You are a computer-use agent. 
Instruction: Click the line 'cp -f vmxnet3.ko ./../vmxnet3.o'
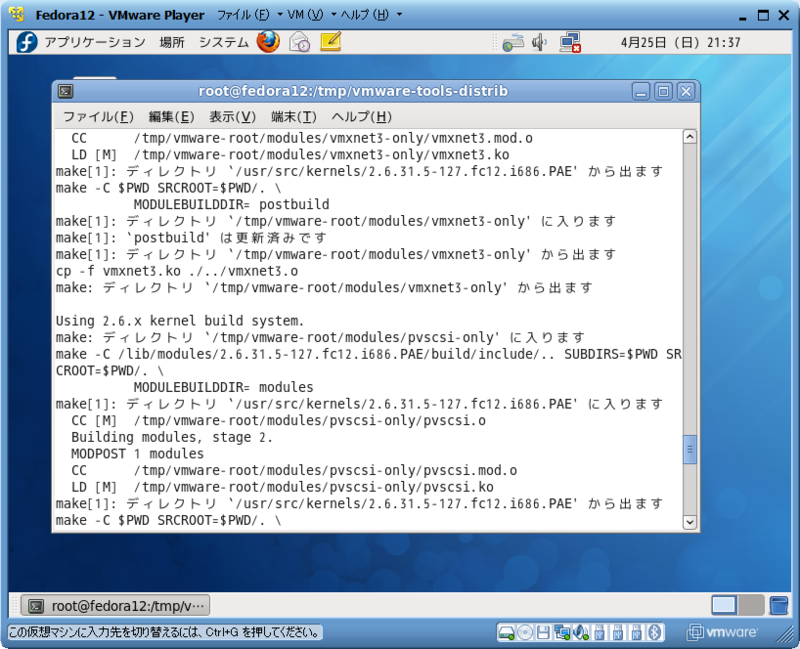[x=177, y=271]
